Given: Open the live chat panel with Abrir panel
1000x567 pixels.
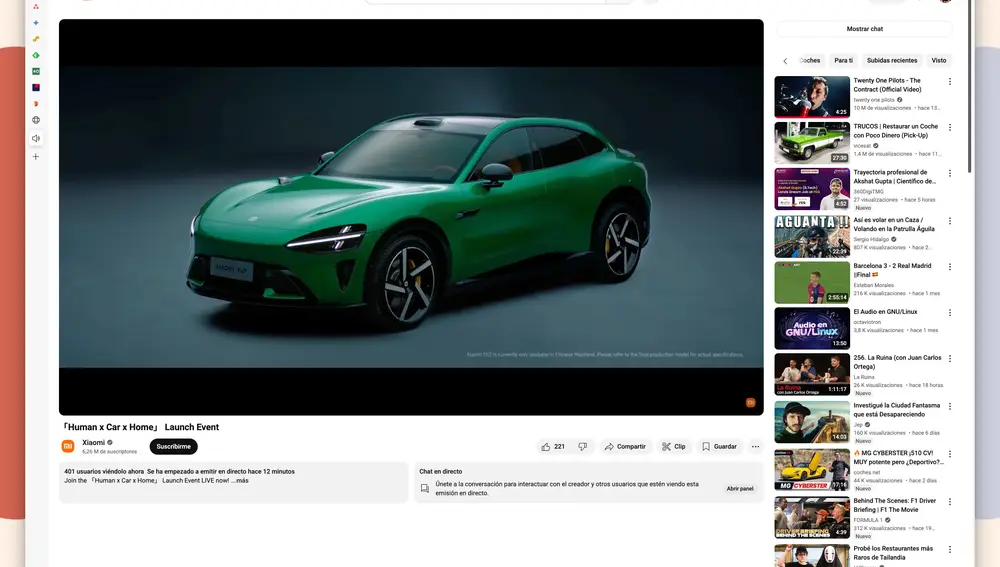Looking at the screenshot, I should pyautogui.click(x=740, y=489).
